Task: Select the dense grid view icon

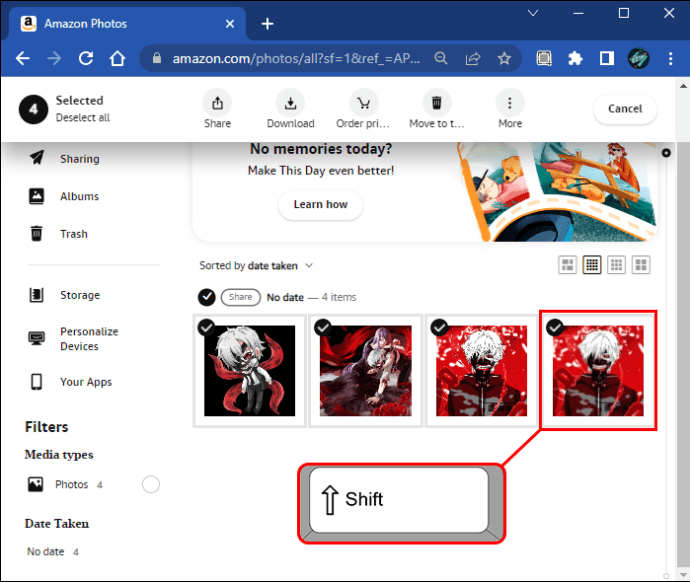Action: [592, 265]
